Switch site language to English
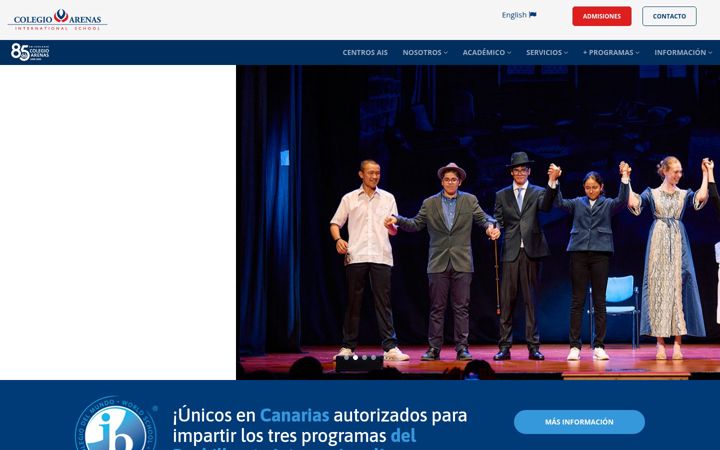Screen dimensions: 720x450 tap(519, 15)
